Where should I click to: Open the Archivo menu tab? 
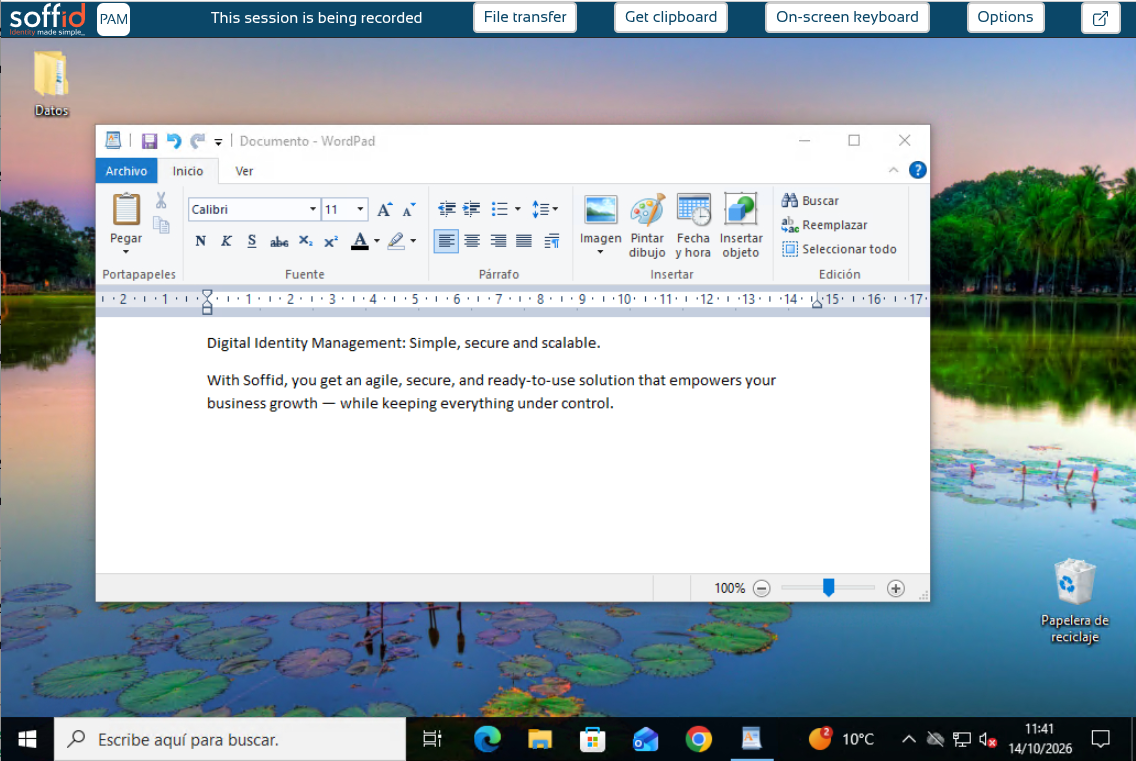click(x=126, y=171)
